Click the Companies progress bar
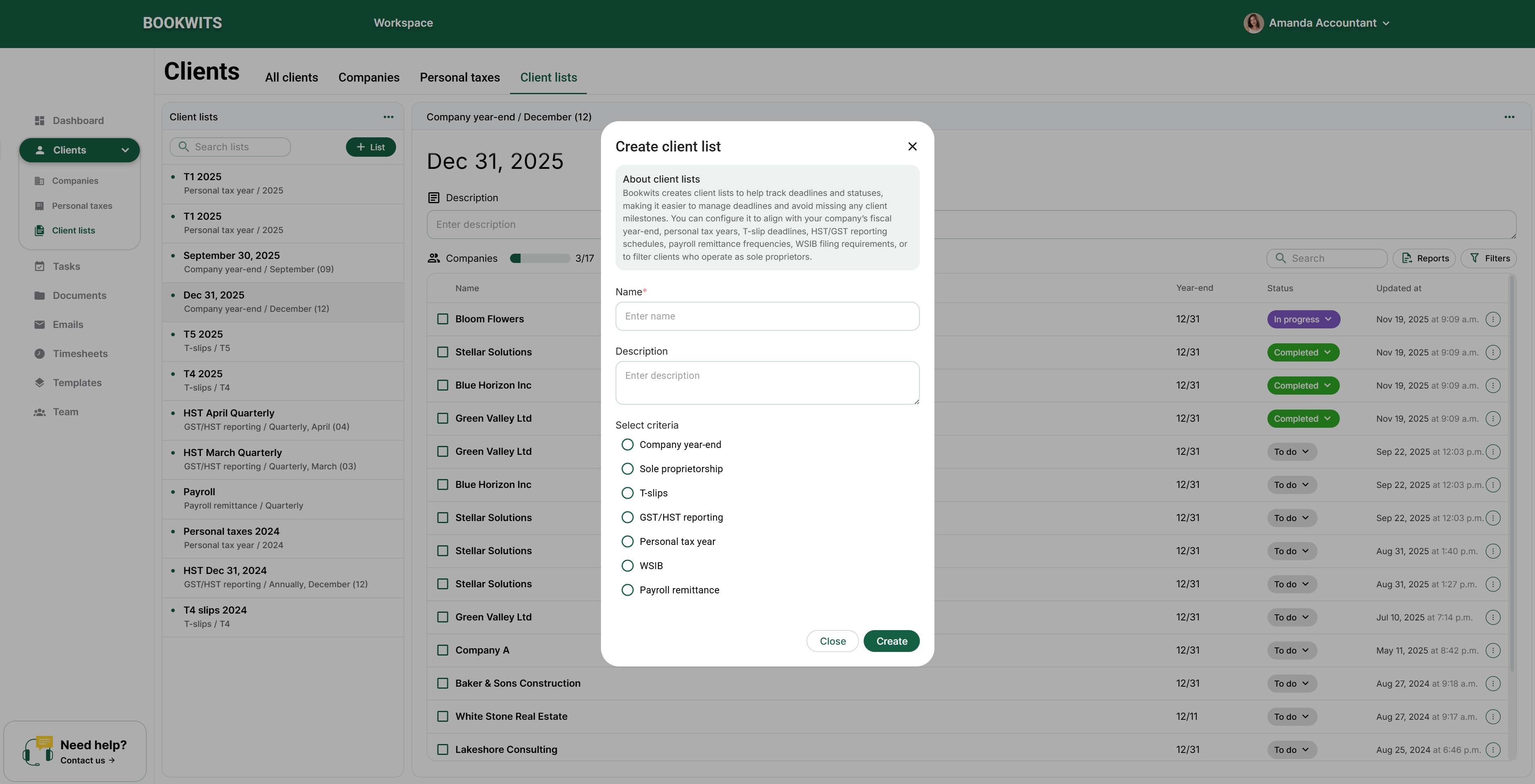 (x=540, y=258)
